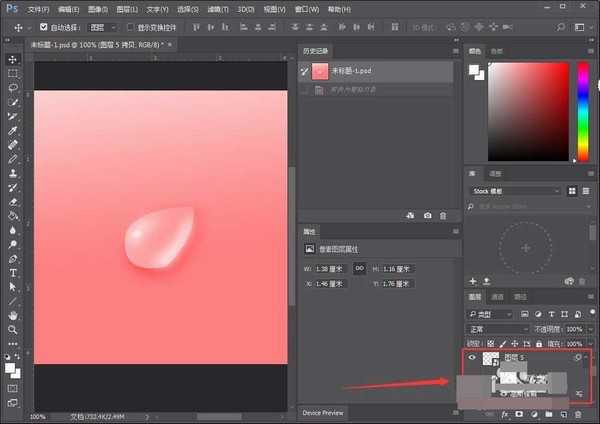Click the camera snapshot icon in History panel
The image size is (600, 424).
coord(428,215)
